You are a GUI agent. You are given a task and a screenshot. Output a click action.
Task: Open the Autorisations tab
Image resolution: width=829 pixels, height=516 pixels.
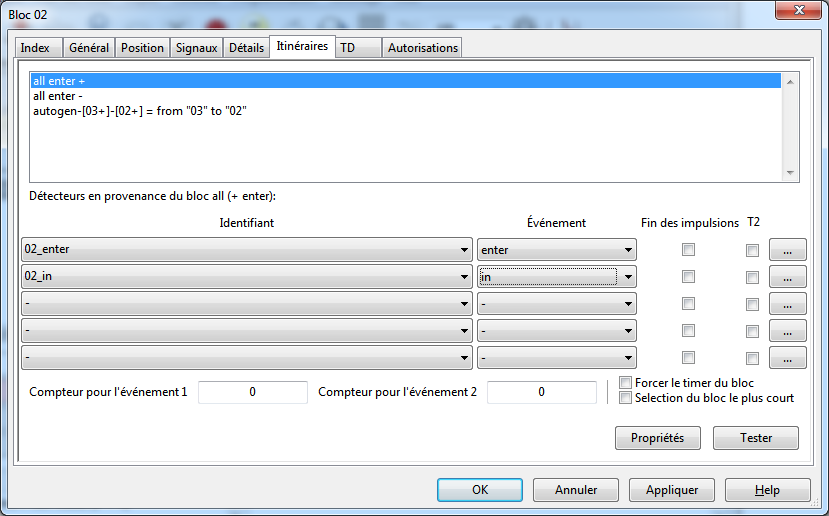(422, 48)
